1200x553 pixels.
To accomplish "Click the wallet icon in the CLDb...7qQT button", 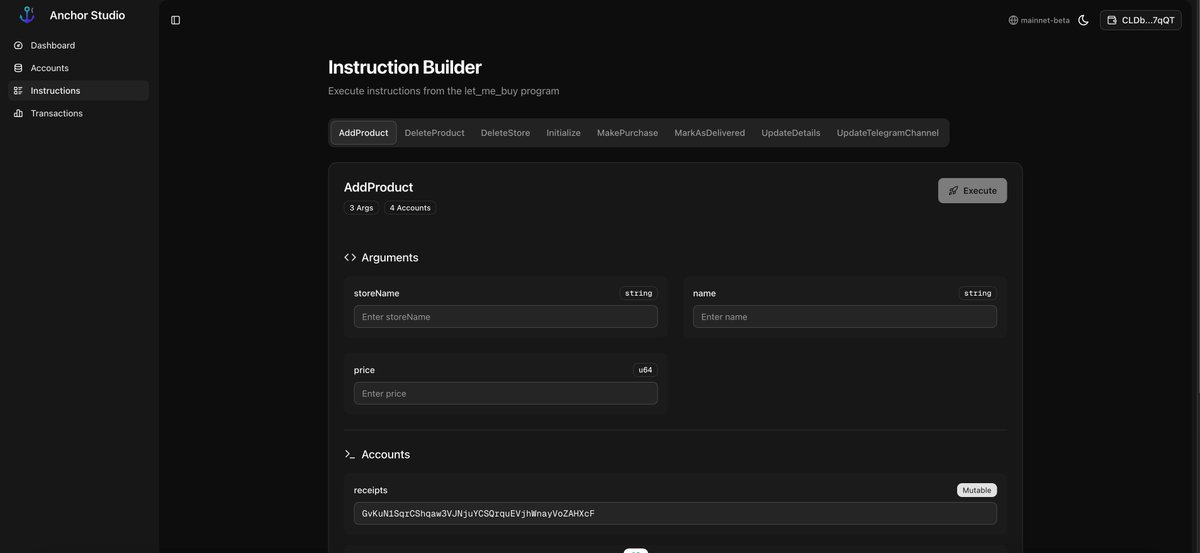I will (1112, 20).
